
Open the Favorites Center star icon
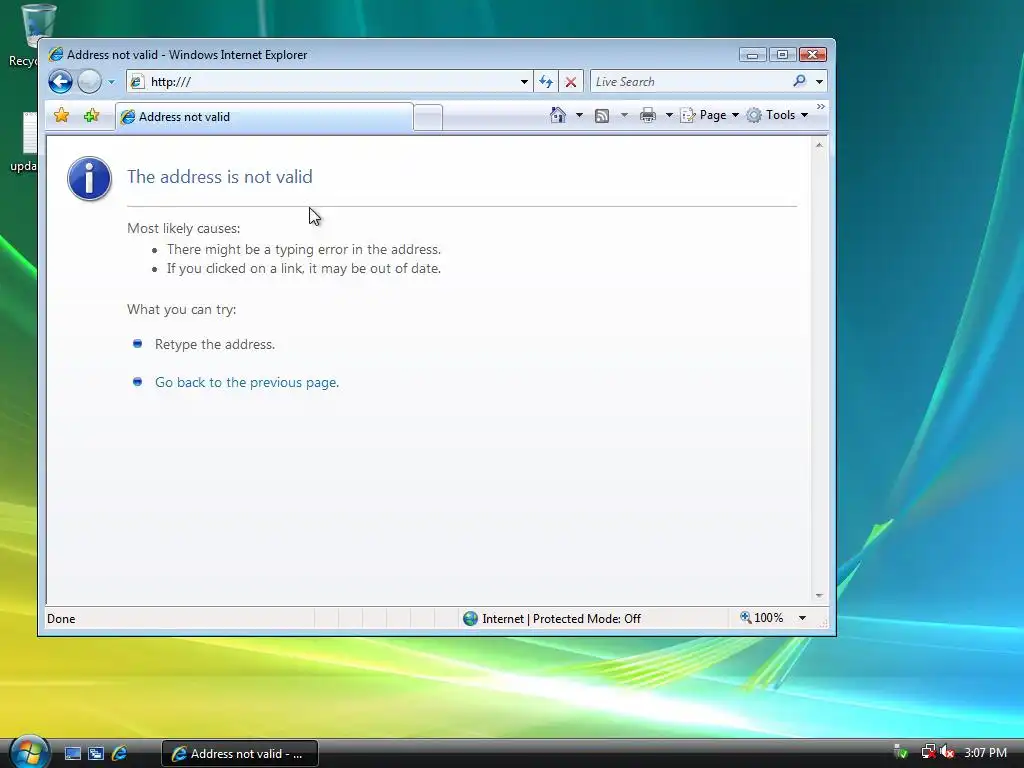(x=61, y=116)
